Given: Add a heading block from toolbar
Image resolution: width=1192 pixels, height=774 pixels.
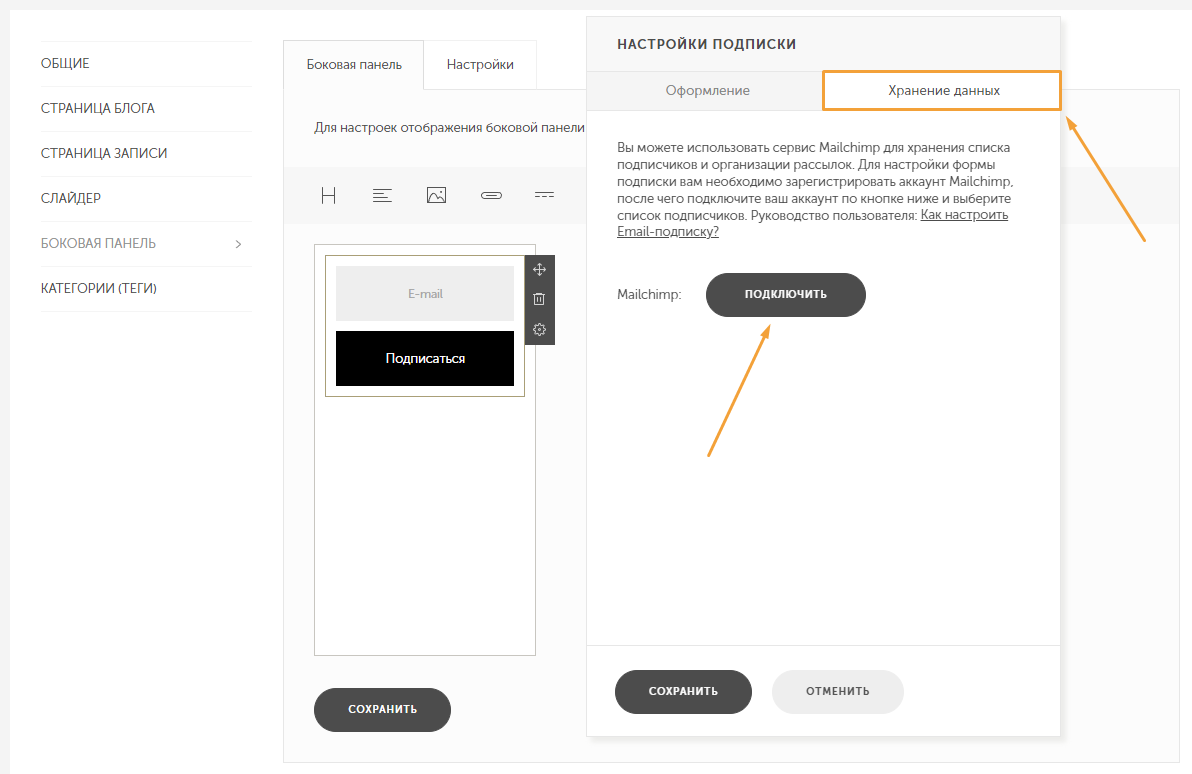Looking at the screenshot, I should click(x=328, y=196).
